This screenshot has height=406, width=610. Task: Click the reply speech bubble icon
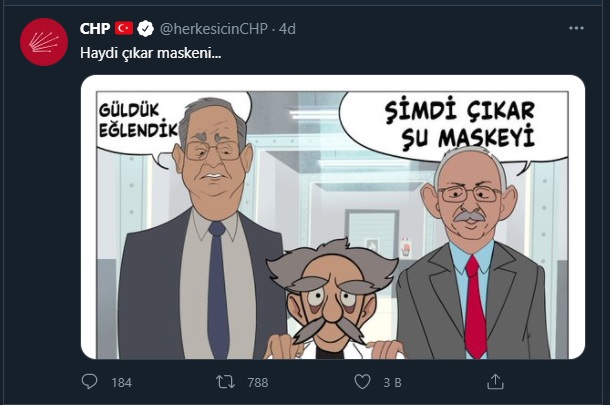coord(90,381)
